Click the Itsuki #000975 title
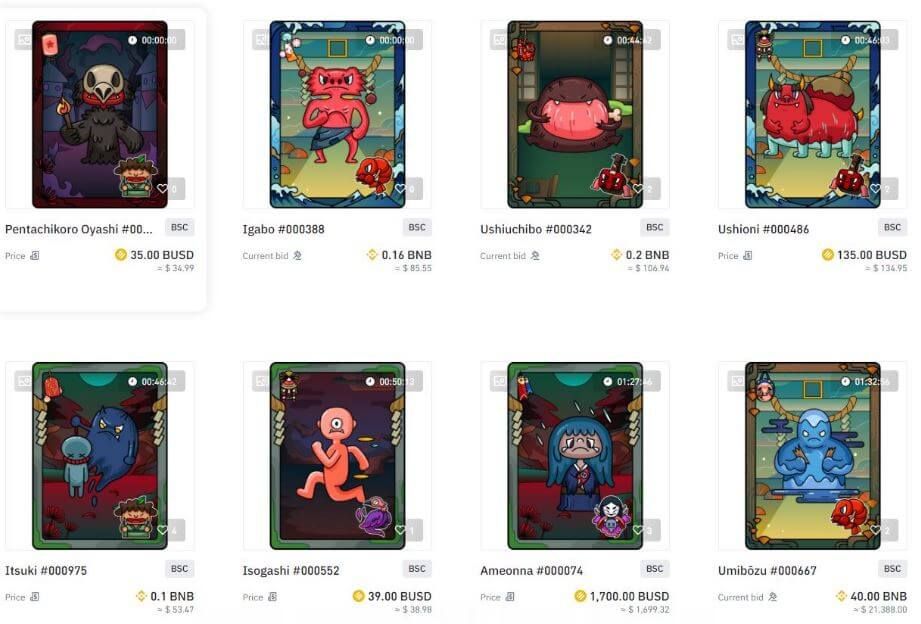 click(46, 571)
